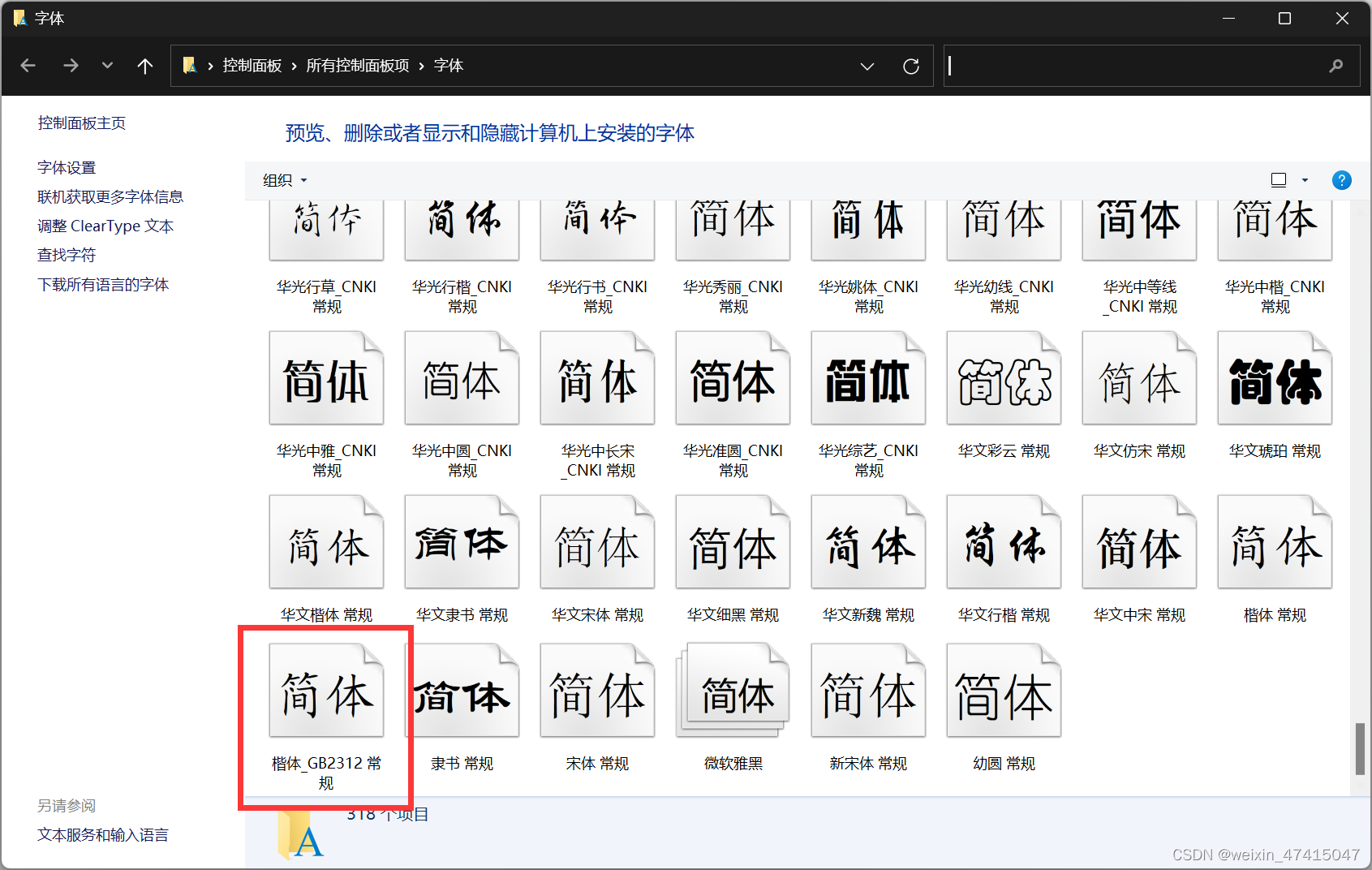Select 华光秀丽_CNKI 常规 font icon
This screenshot has height=870, width=1372.
click(x=733, y=229)
